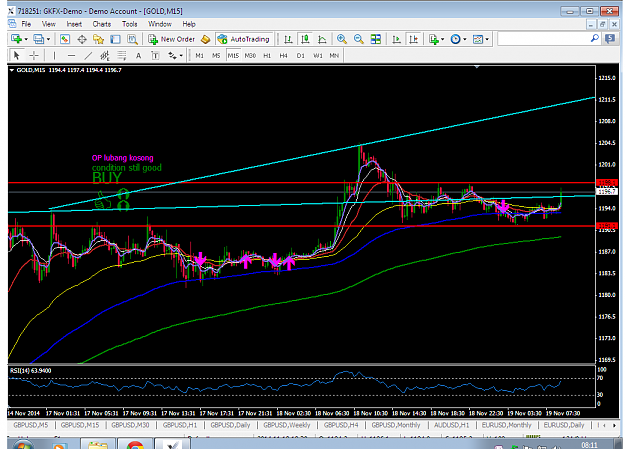The image size is (625, 449).
Task: Open the File menu
Action: [26, 24]
